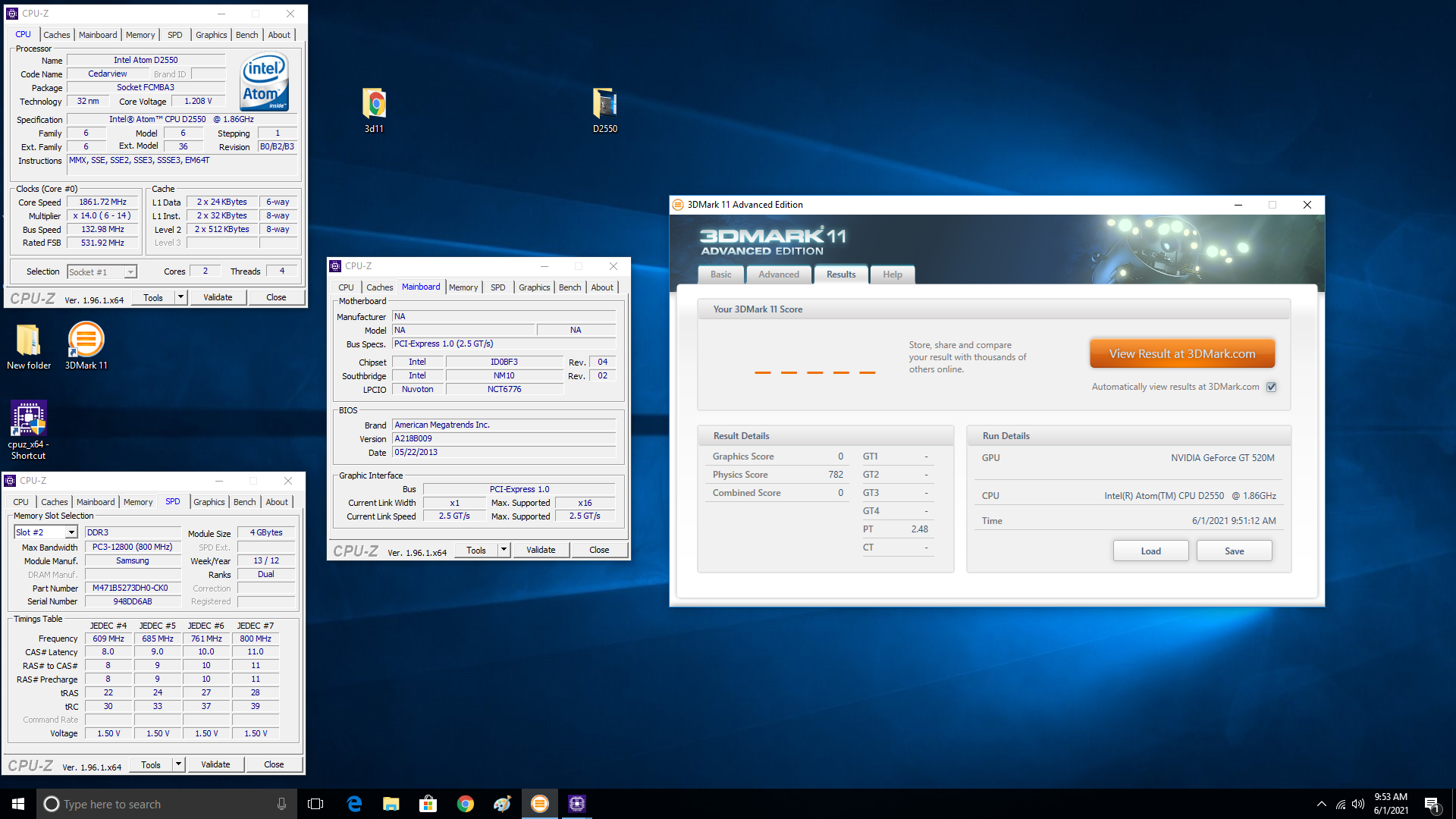Open Graphics tab in SPD window
1456x819 pixels.
(209, 502)
